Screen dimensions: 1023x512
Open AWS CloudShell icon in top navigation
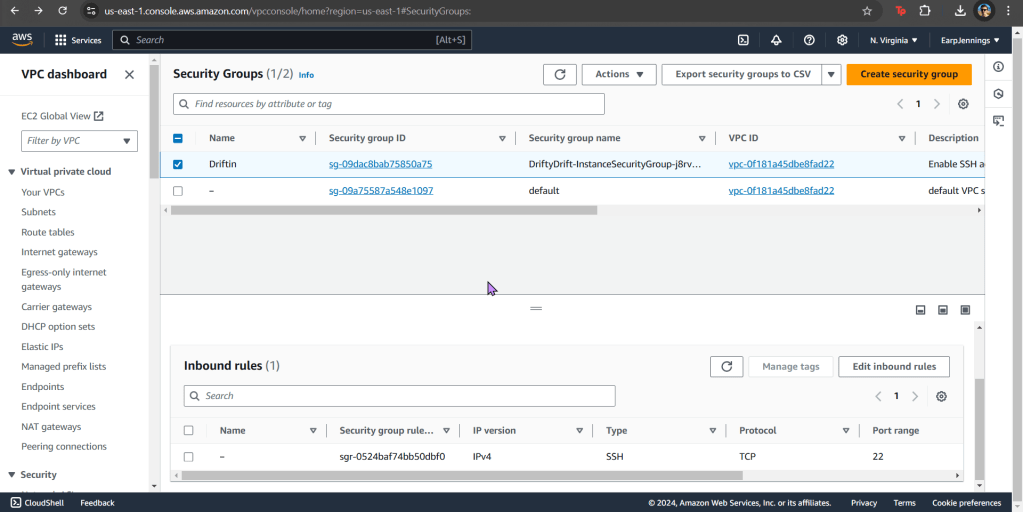click(x=743, y=40)
